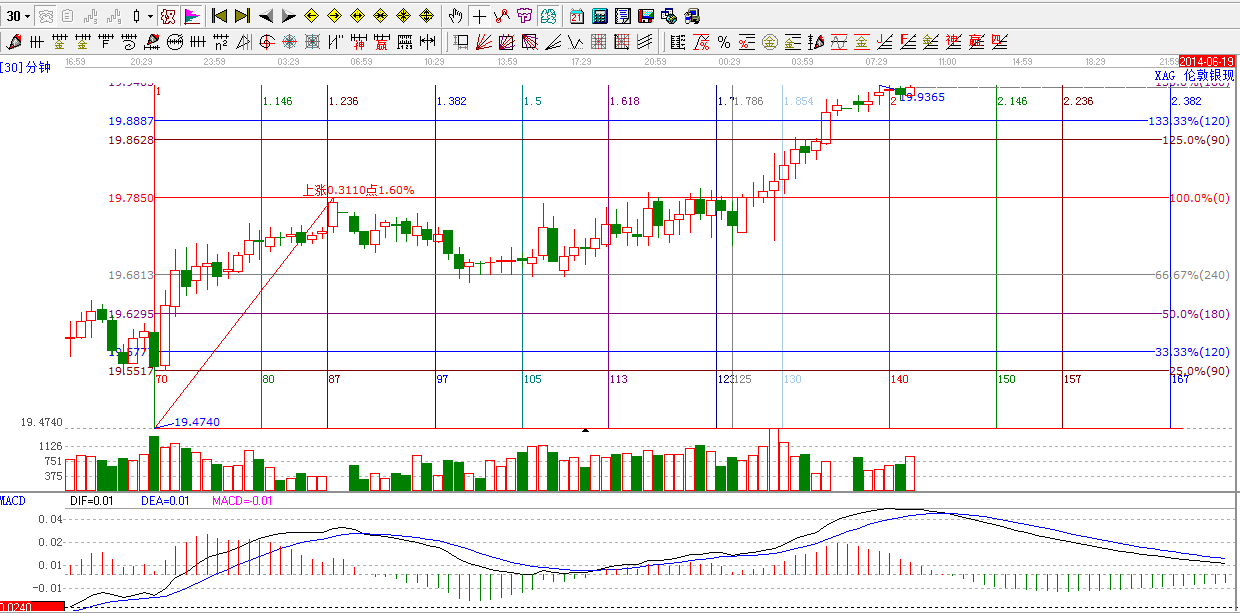Screen dimensions: 1240x613
Task: Select the percent sign drawing tool
Action: tap(723, 42)
